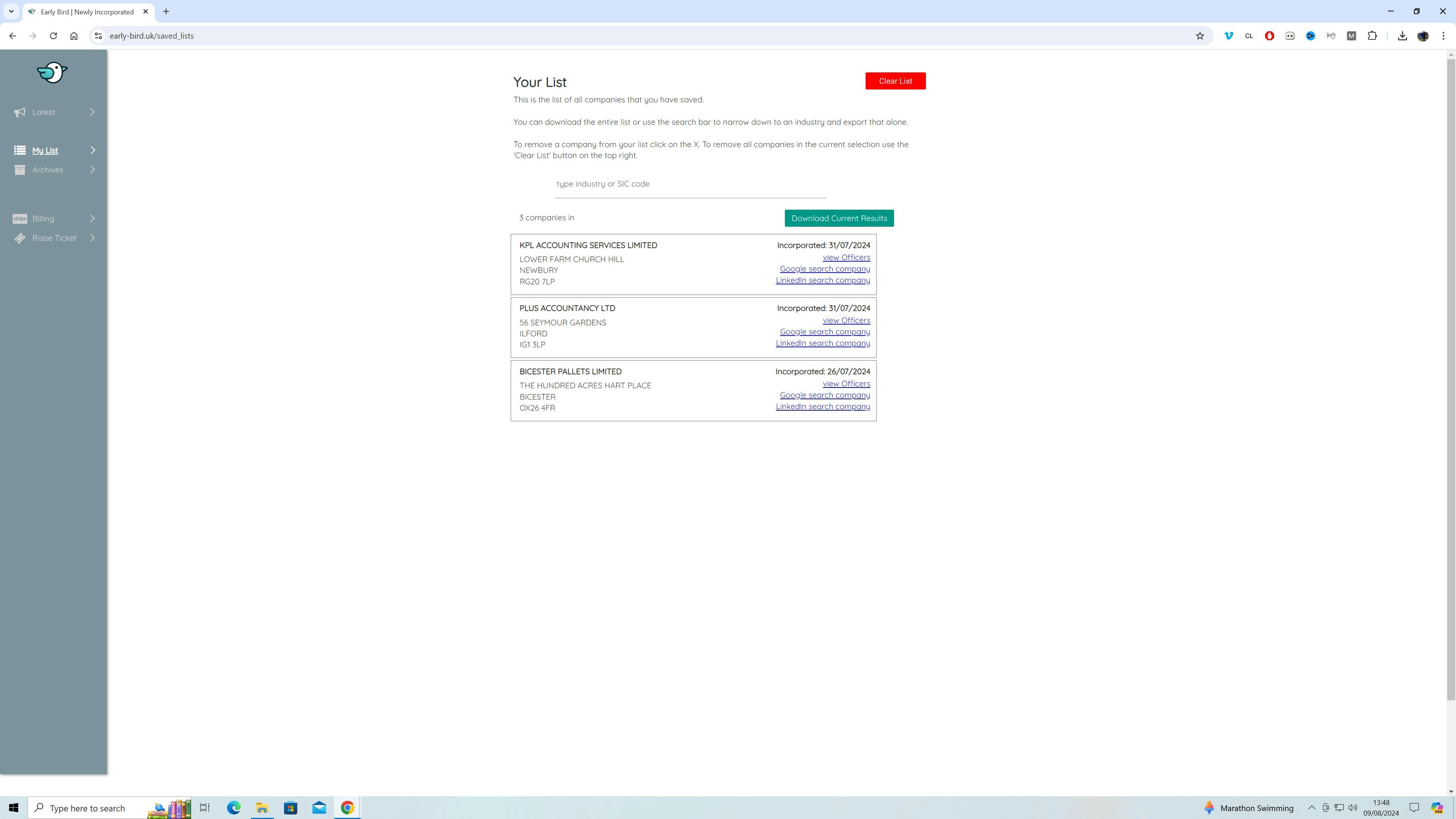
Task: Click the Early Bird logo in the sidebar
Action: coord(52,73)
